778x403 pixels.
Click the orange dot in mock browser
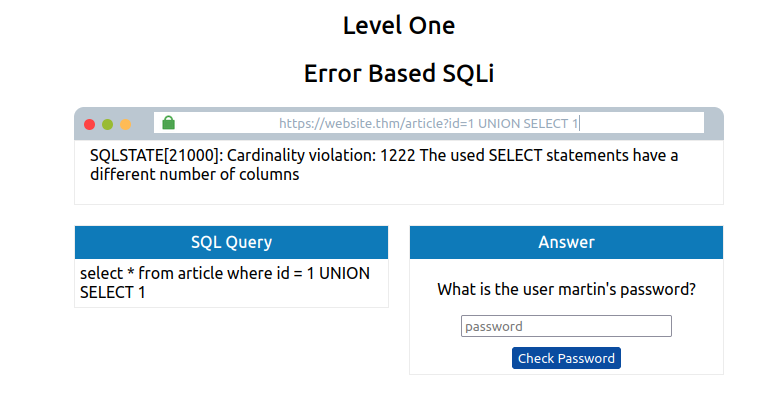[x=126, y=124]
